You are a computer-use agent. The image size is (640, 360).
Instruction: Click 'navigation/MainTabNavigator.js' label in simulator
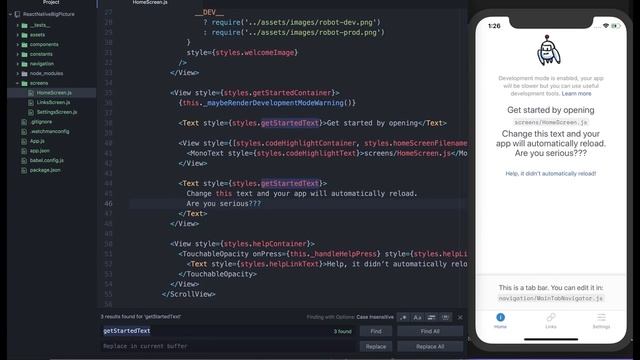point(551,298)
